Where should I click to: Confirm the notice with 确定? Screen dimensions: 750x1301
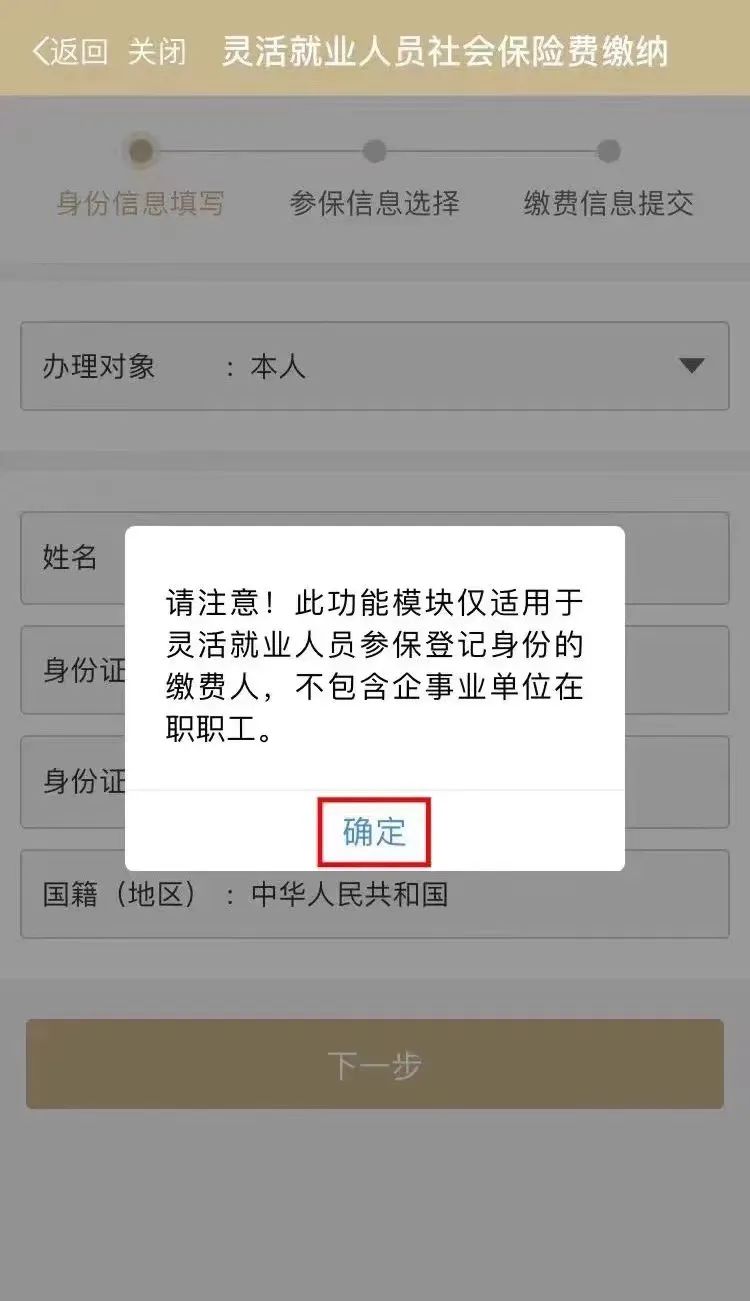point(375,832)
